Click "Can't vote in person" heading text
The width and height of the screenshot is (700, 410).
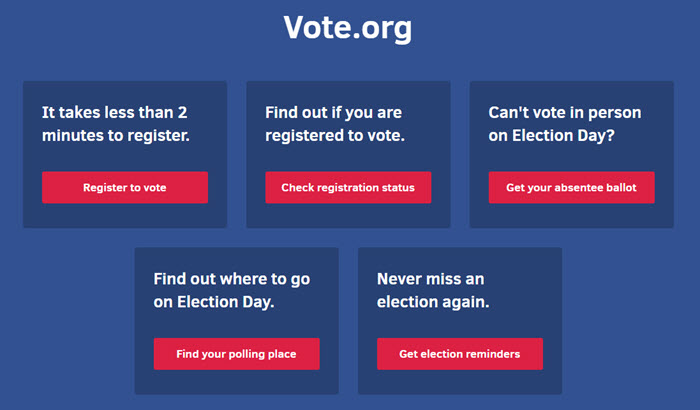tap(565, 112)
